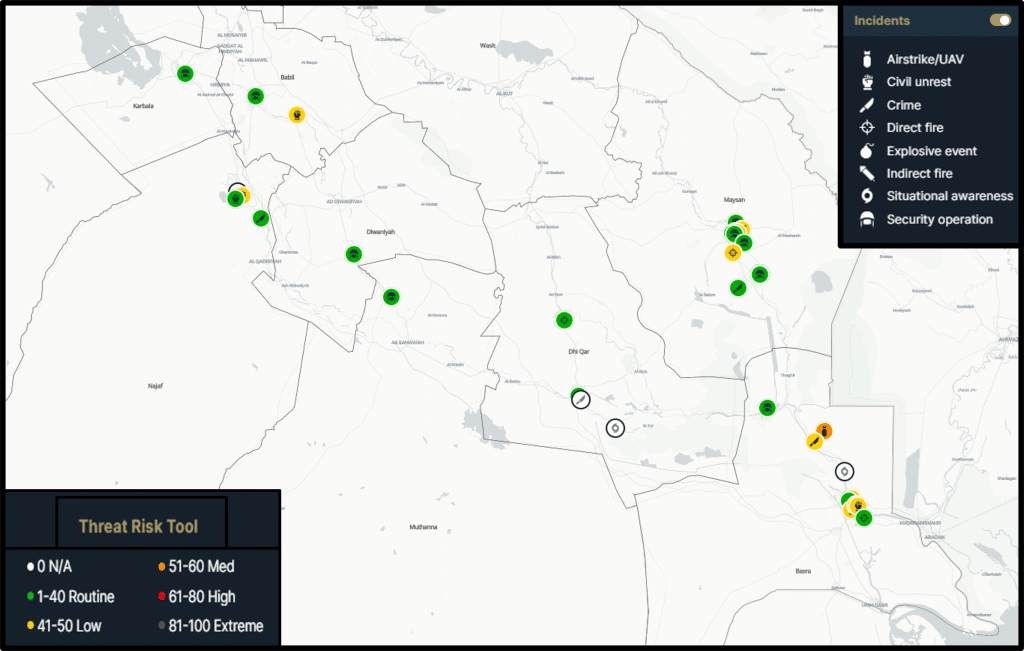Viewport: 1024px width, 651px height.
Task: Select the green security marker below Diwaniyah label
Action: [x=353, y=254]
